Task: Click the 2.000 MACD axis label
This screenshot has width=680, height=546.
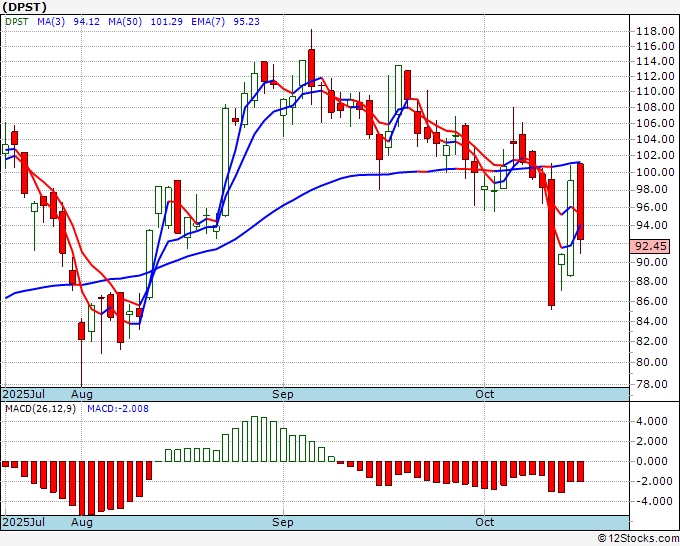Action: [x=652, y=441]
